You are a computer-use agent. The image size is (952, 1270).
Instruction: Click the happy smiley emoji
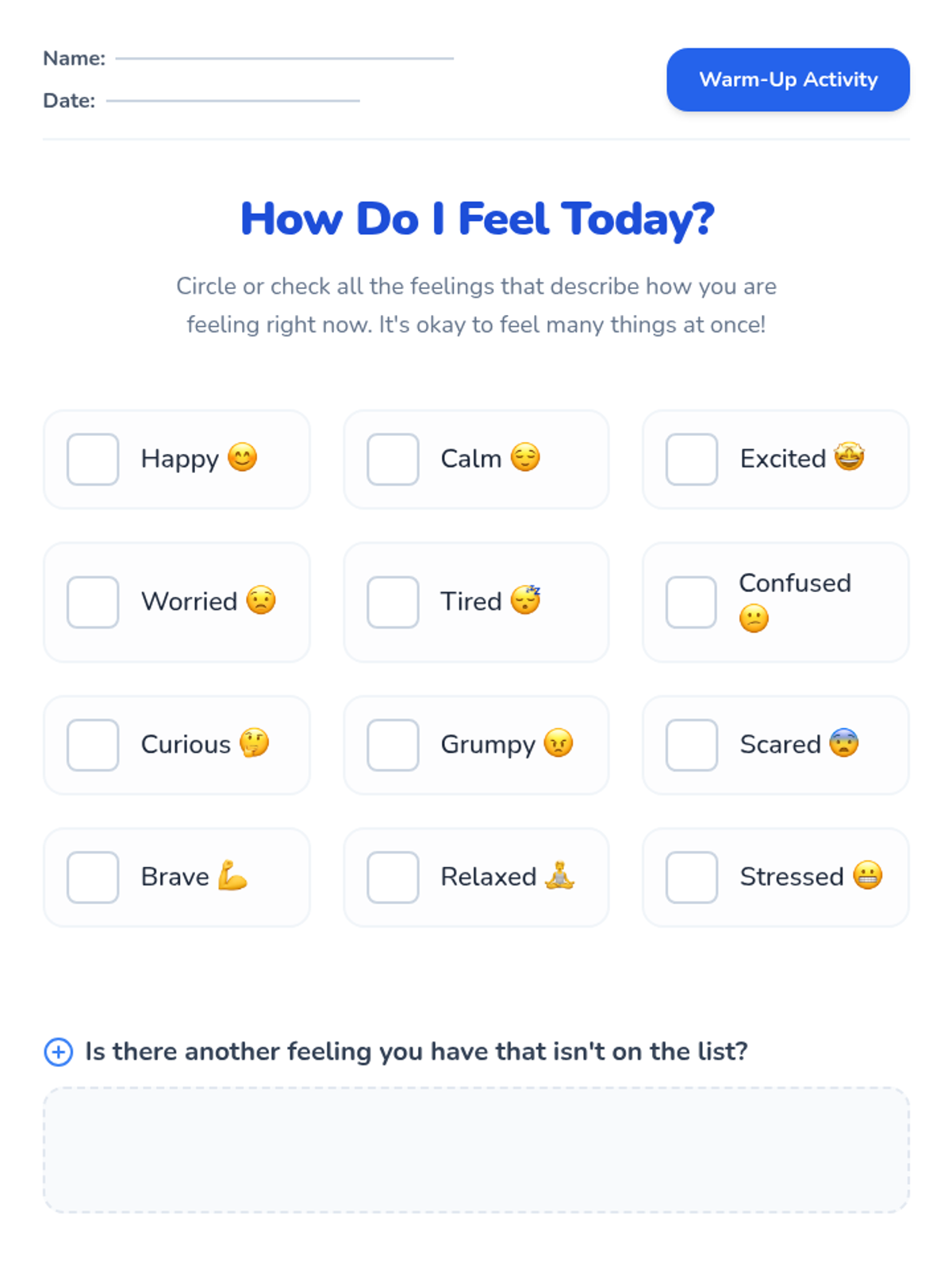[242, 458]
